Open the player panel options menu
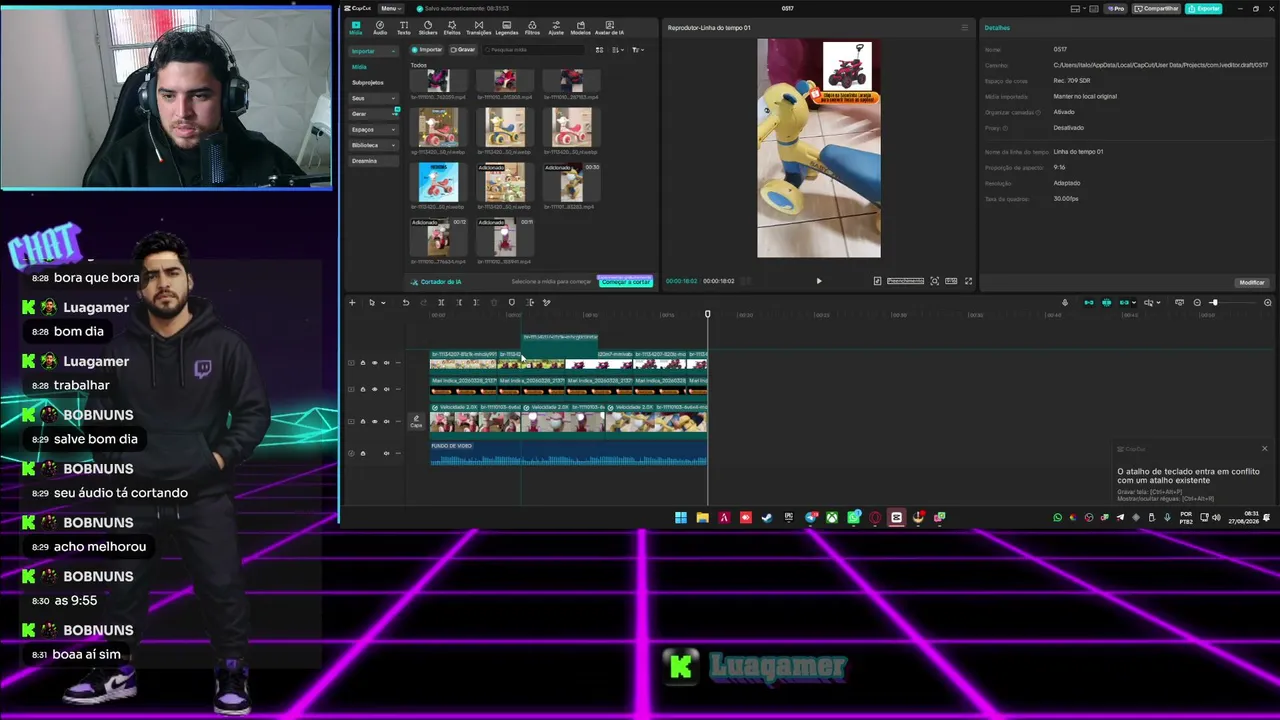Image resolution: width=1280 pixels, height=720 pixels. (x=965, y=27)
